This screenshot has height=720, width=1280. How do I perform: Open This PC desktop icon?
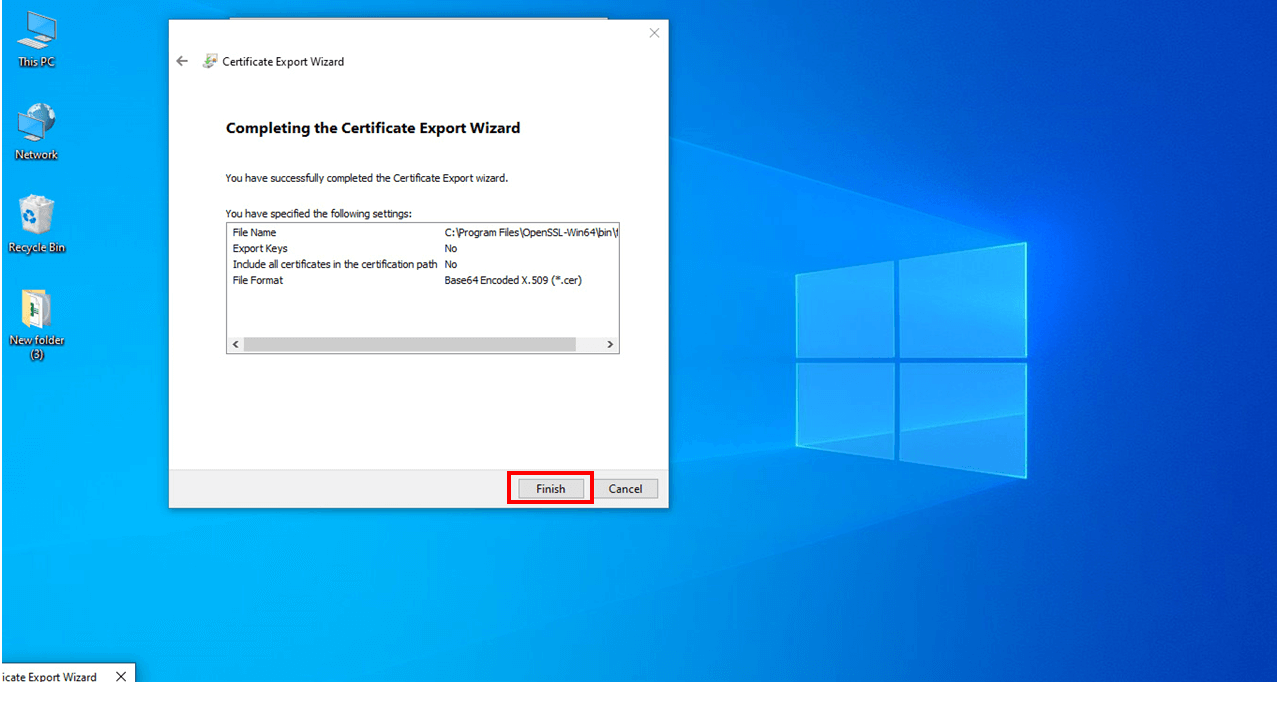click(36, 38)
